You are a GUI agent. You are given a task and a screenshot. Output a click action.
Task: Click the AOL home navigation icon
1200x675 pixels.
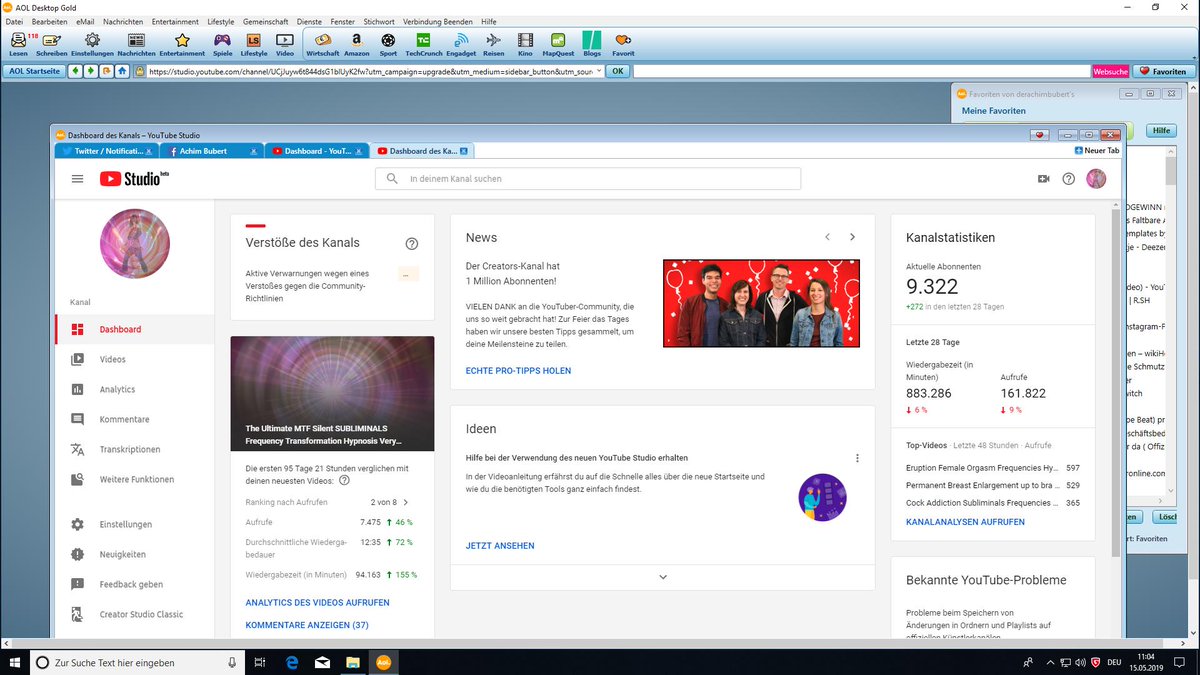(x=122, y=71)
